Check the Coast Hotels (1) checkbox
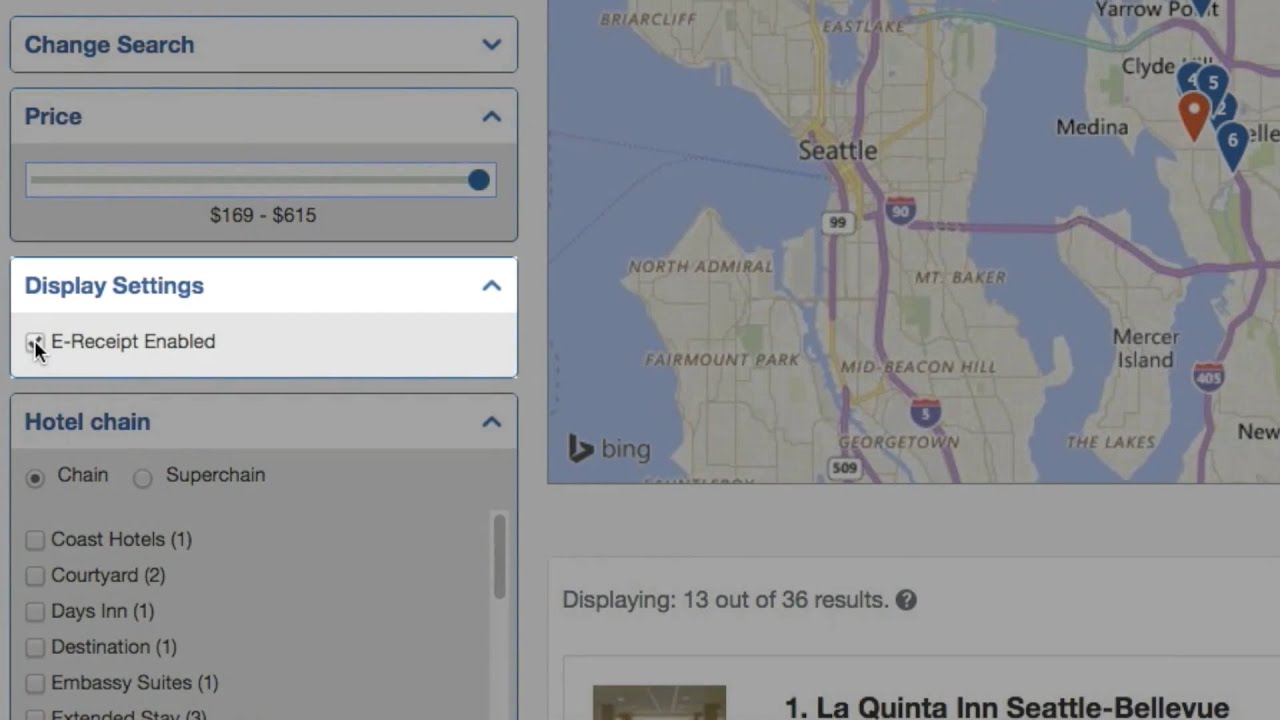The image size is (1280, 720). click(x=35, y=540)
